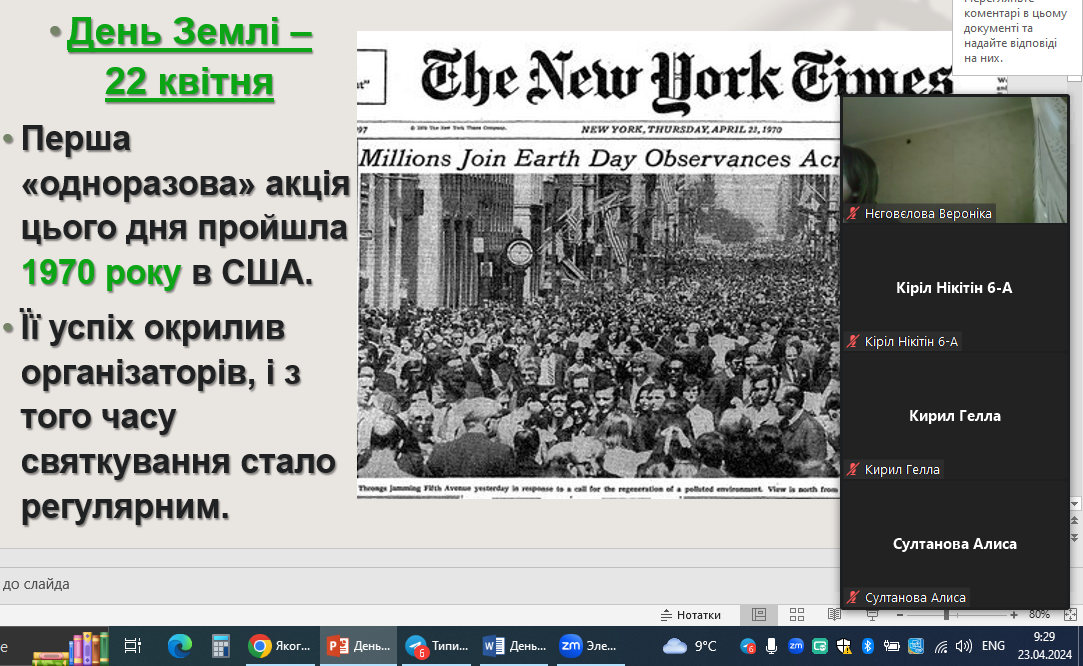
Task: Click the battery icon in system tray
Action: point(891,646)
